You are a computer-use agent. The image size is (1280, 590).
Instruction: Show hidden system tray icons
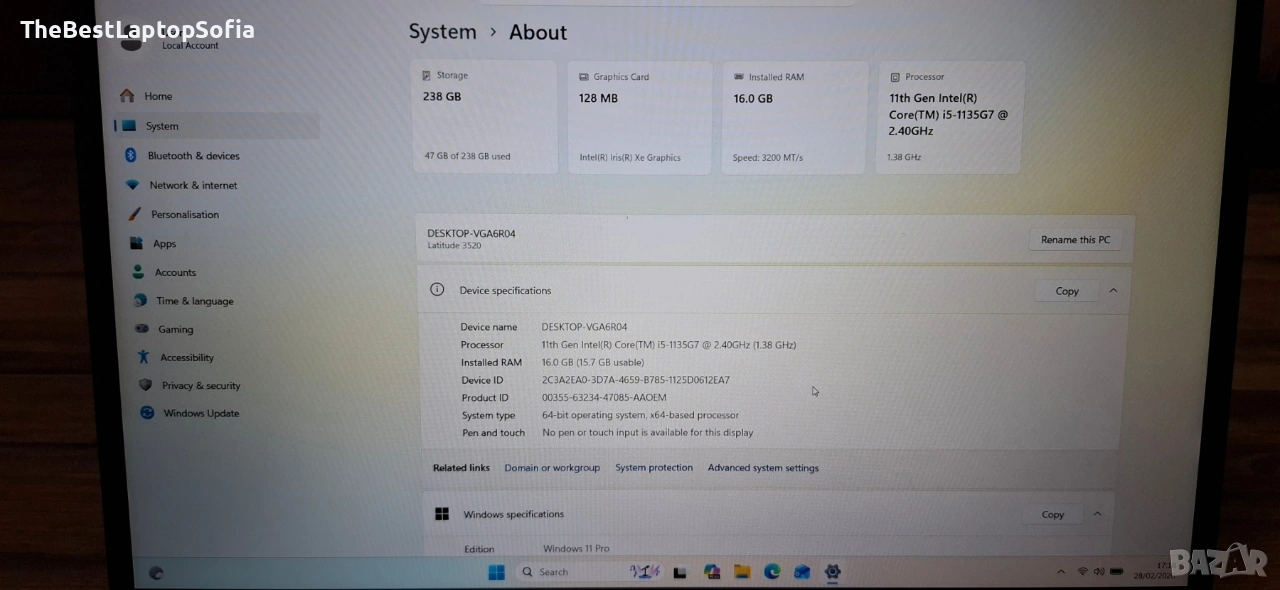click(1061, 572)
